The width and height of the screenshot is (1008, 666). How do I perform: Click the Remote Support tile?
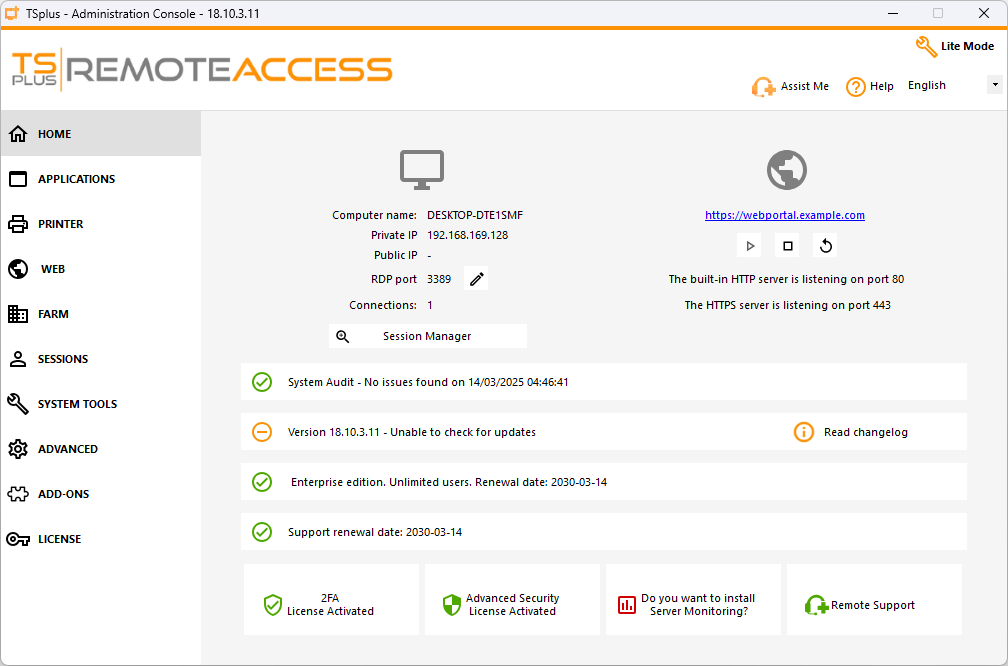tap(874, 599)
